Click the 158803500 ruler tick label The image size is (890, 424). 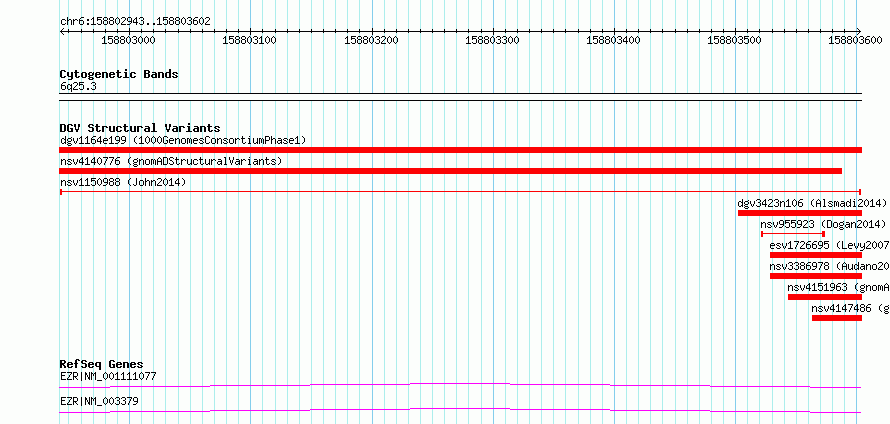coord(735,40)
